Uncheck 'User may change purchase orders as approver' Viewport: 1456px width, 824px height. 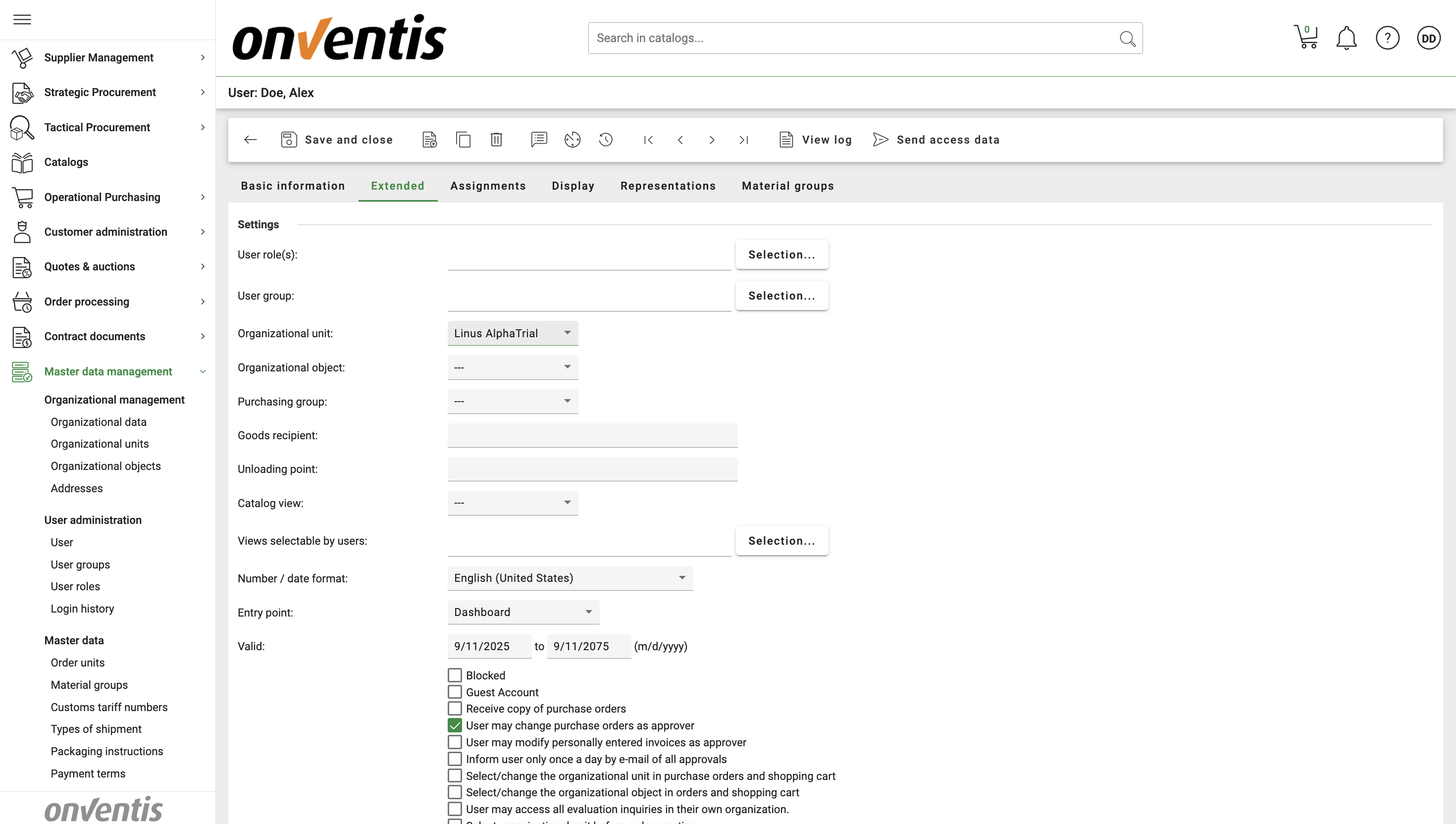(x=455, y=725)
